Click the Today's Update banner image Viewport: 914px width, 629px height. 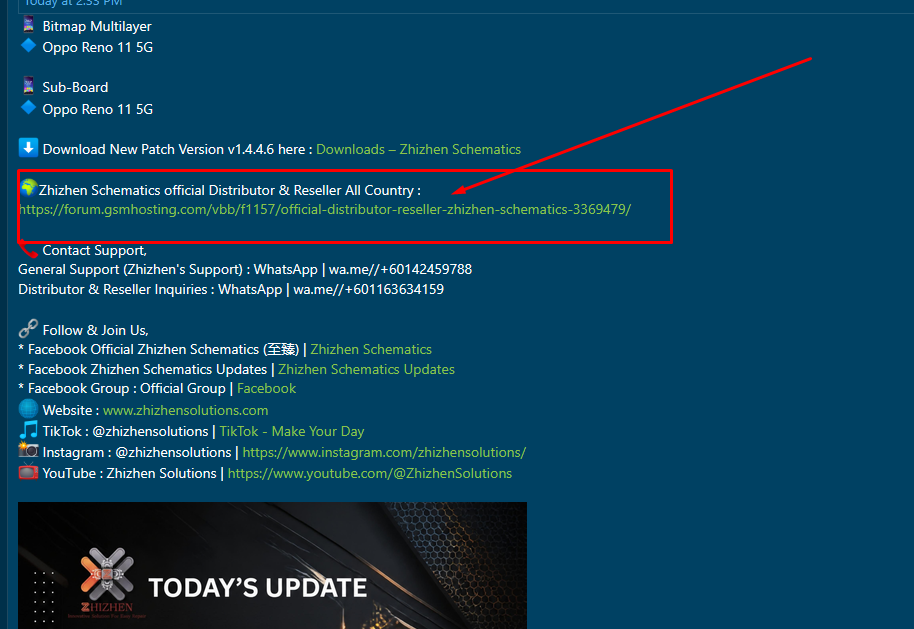point(272,565)
